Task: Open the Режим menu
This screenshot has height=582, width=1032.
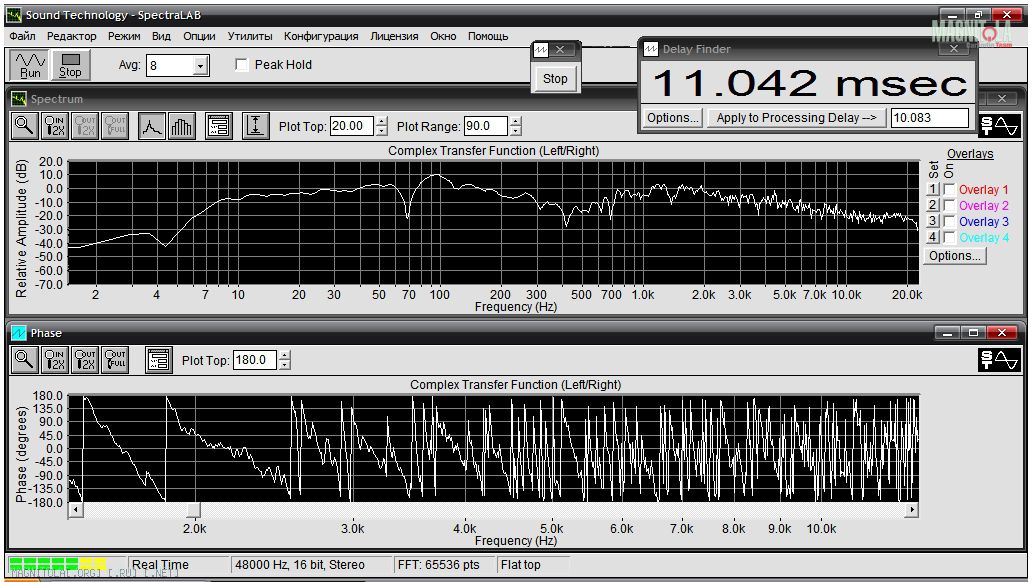Action: click(x=124, y=36)
